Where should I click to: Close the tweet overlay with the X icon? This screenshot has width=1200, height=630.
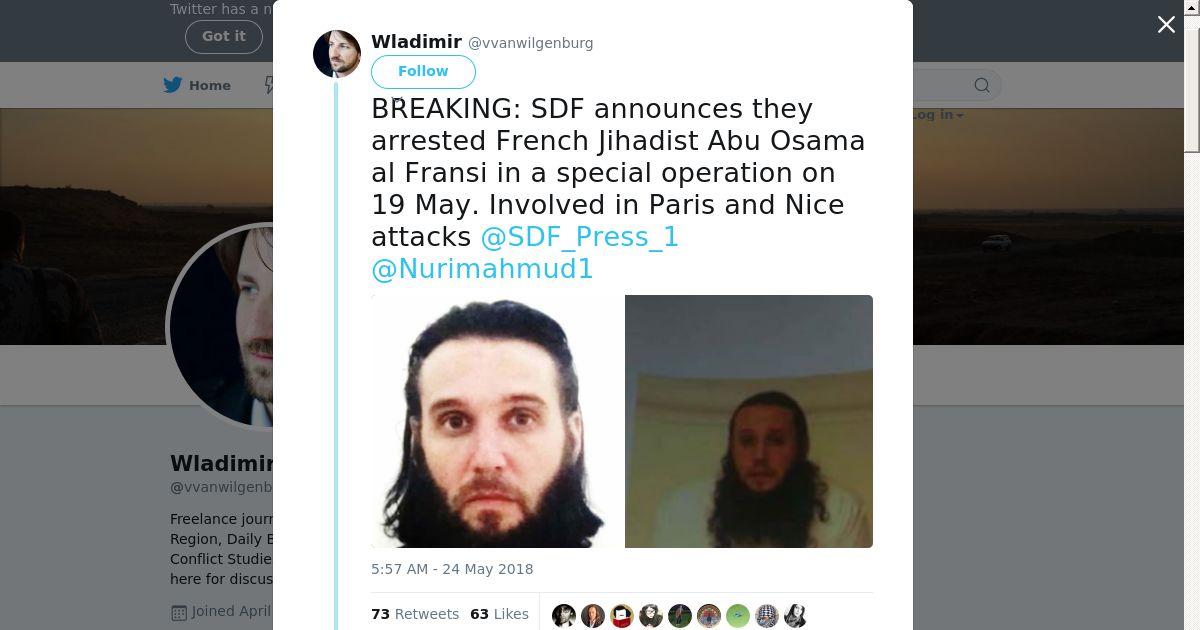point(1166,25)
